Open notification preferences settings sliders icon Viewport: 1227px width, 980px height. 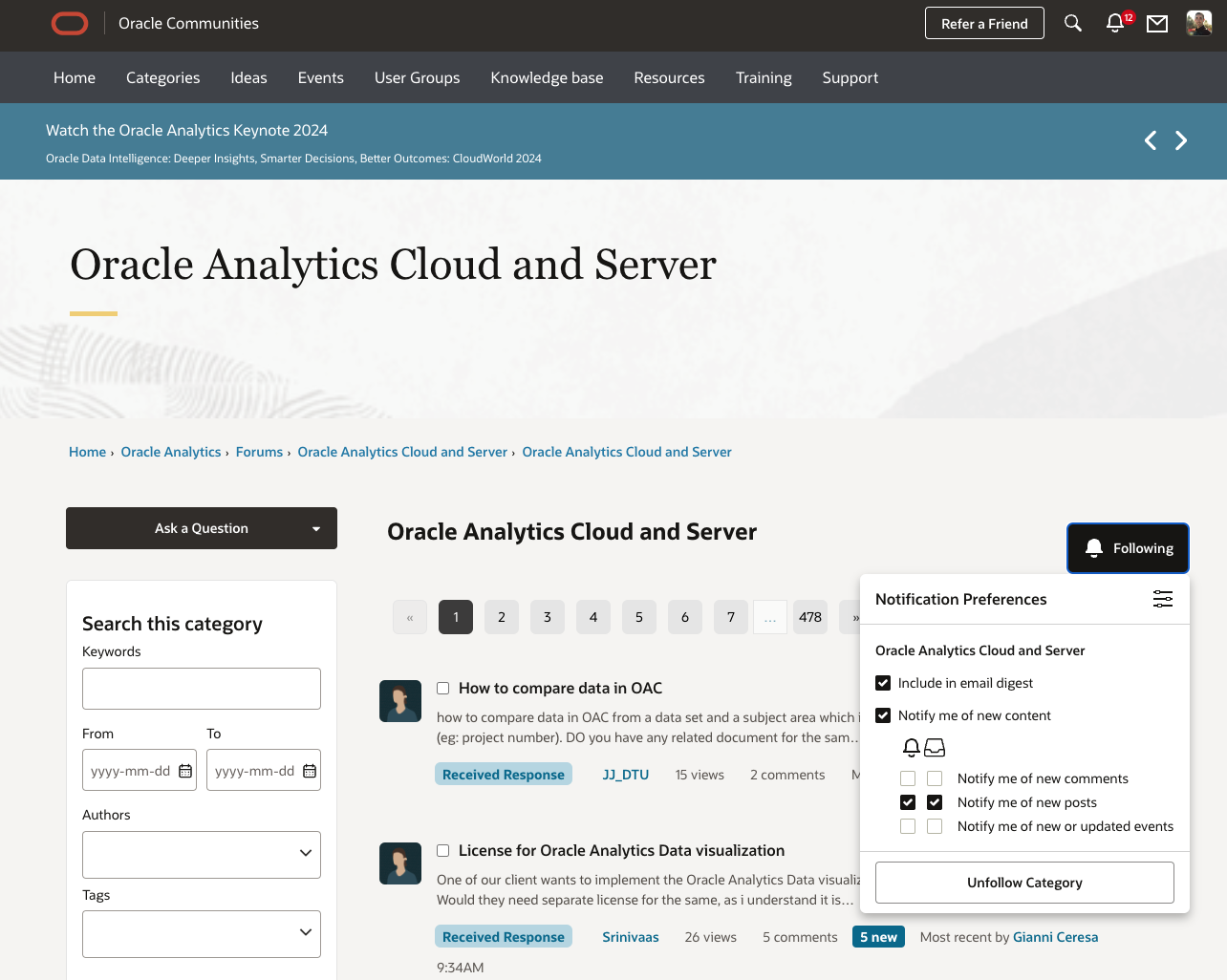point(1163,599)
